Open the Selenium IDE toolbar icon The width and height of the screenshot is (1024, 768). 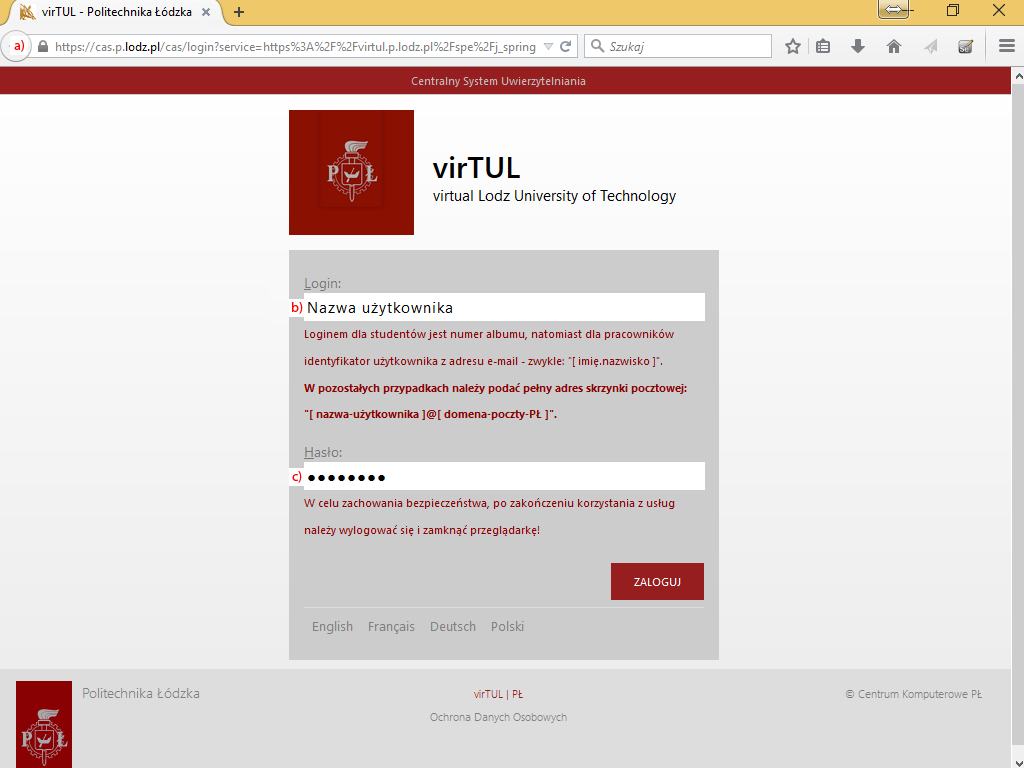965,46
